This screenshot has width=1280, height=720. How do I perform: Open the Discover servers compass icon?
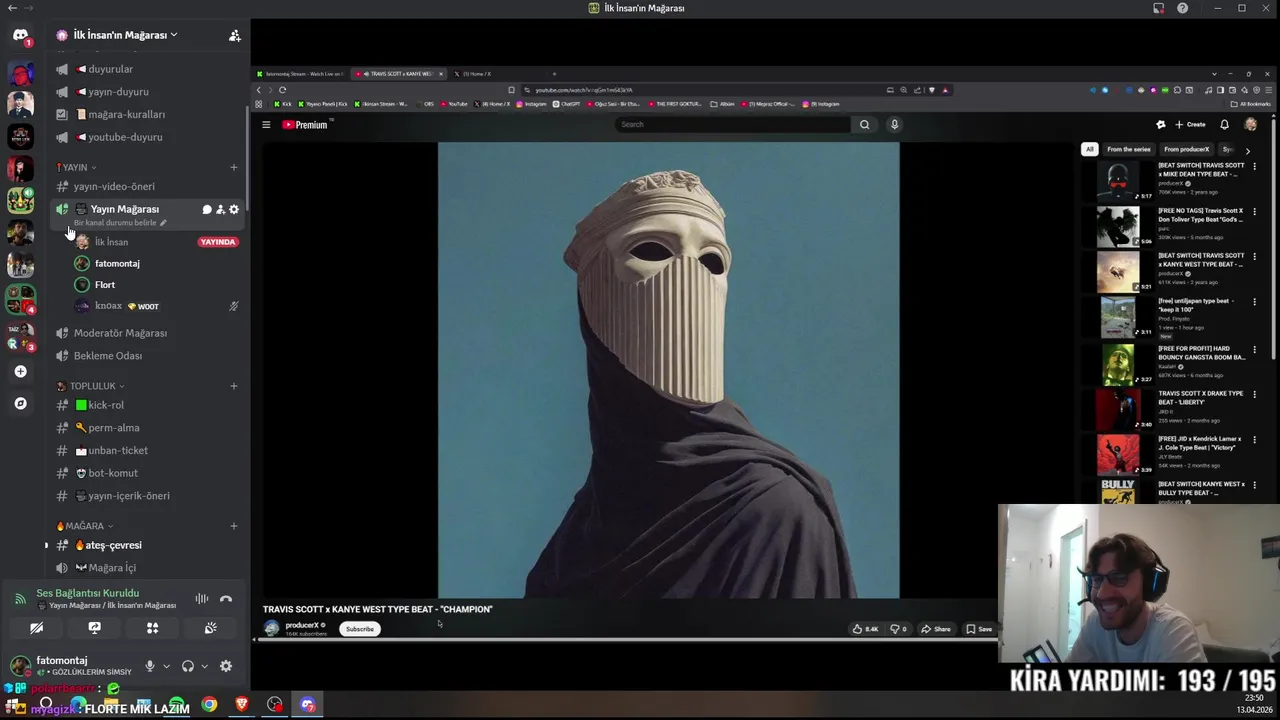point(20,403)
